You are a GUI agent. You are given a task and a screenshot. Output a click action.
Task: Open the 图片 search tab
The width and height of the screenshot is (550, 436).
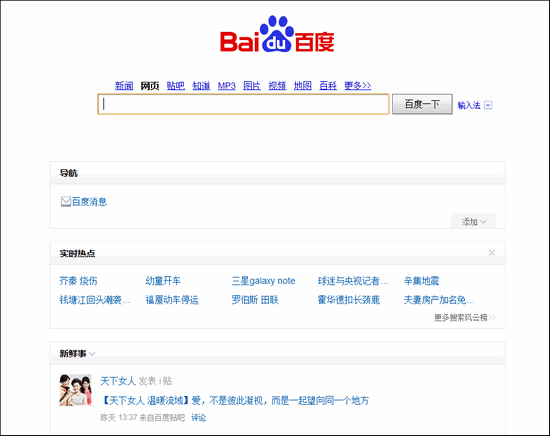point(252,86)
